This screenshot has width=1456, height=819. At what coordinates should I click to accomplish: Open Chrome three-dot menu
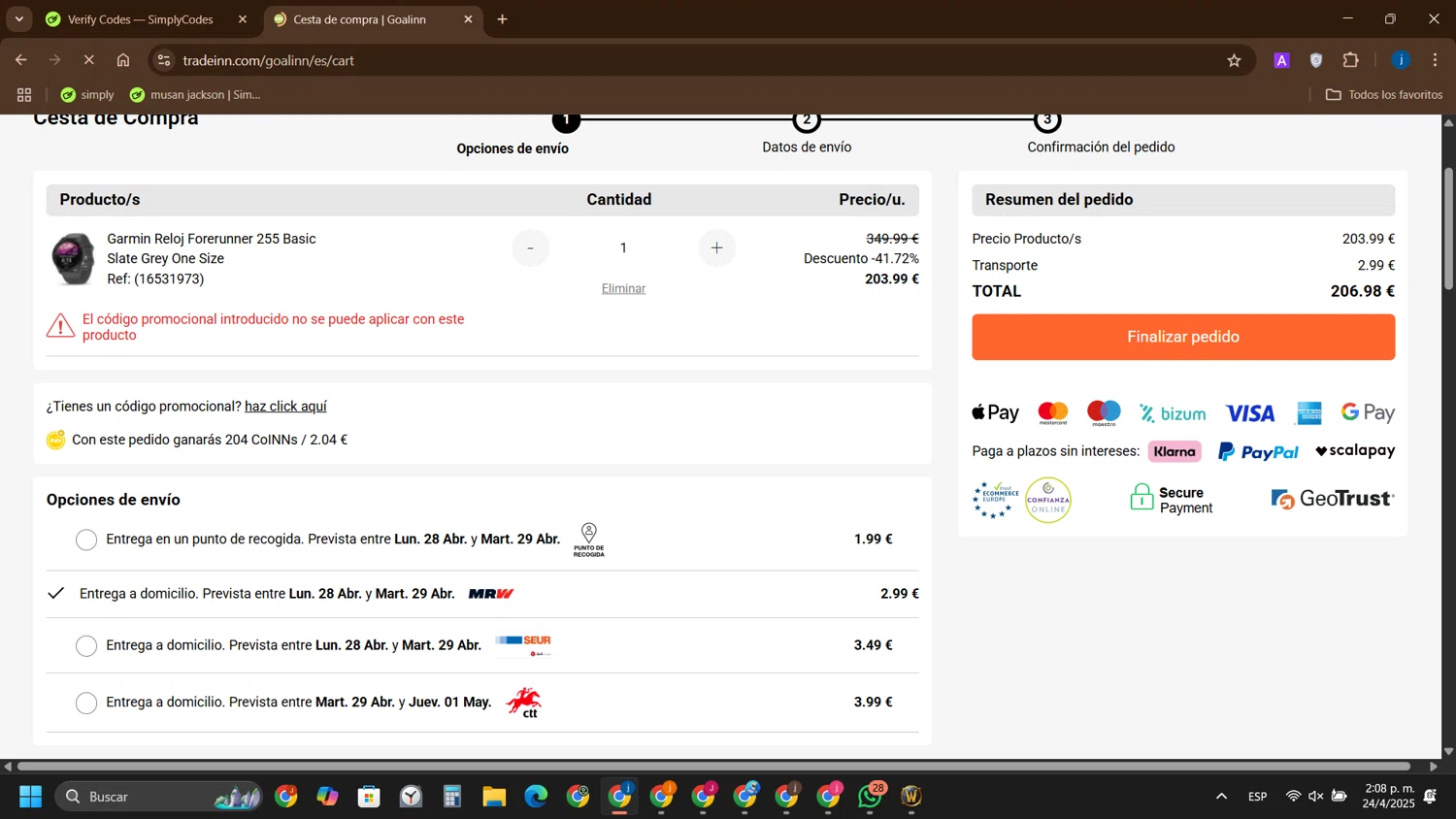coord(1435,60)
